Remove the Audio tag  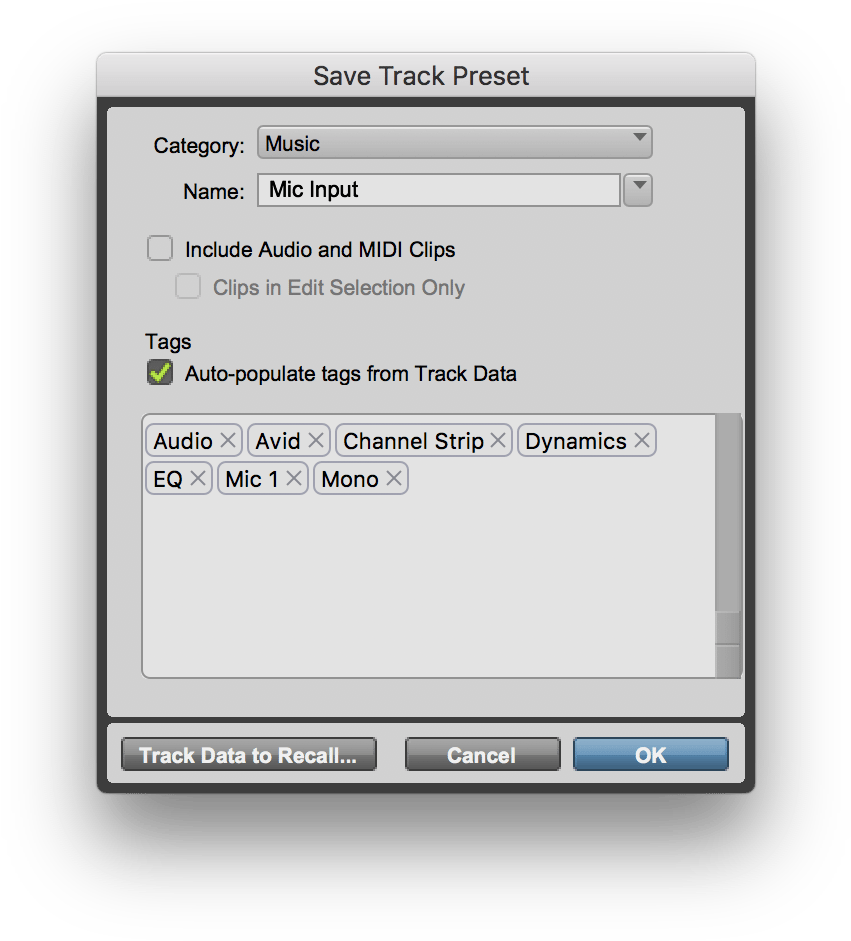[x=228, y=440]
